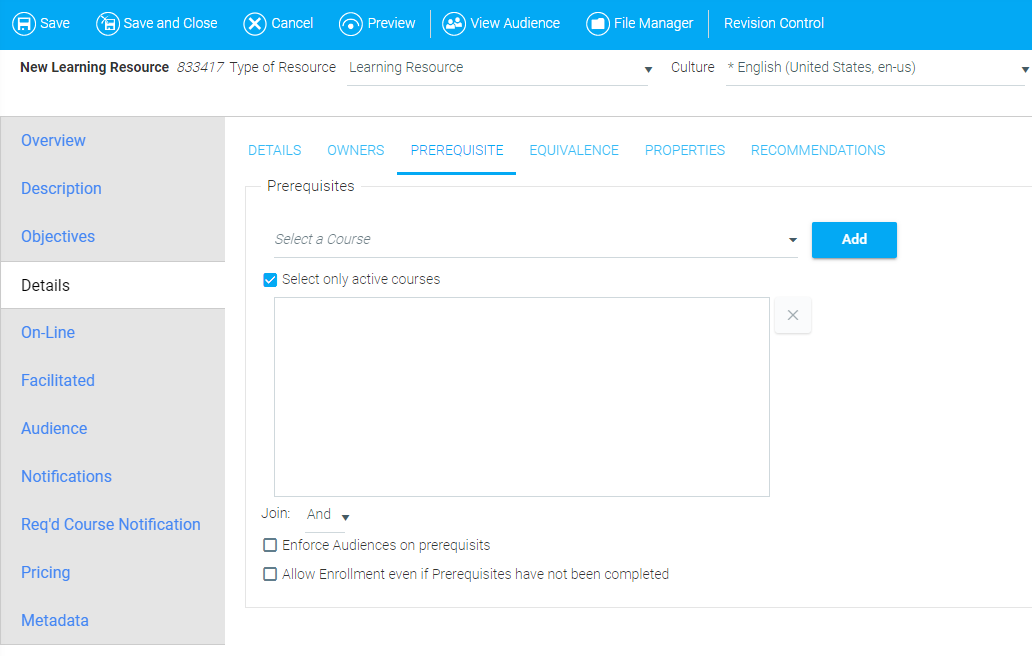Uncheck Select only active courses
The width and height of the screenshot is (1032, 656).
[x=270, y=280]
